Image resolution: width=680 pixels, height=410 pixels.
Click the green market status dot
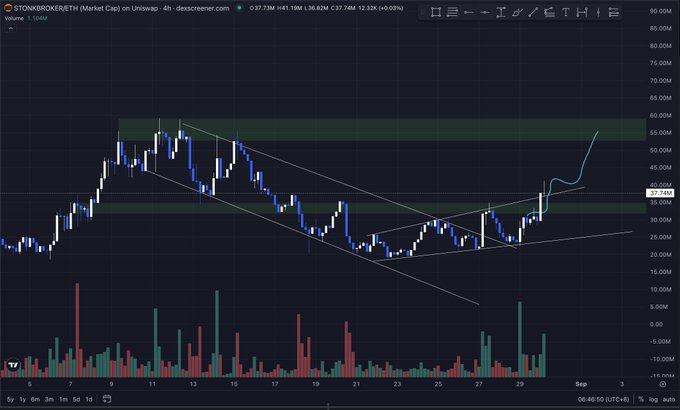pyautogui.click(x=239, y=8)
